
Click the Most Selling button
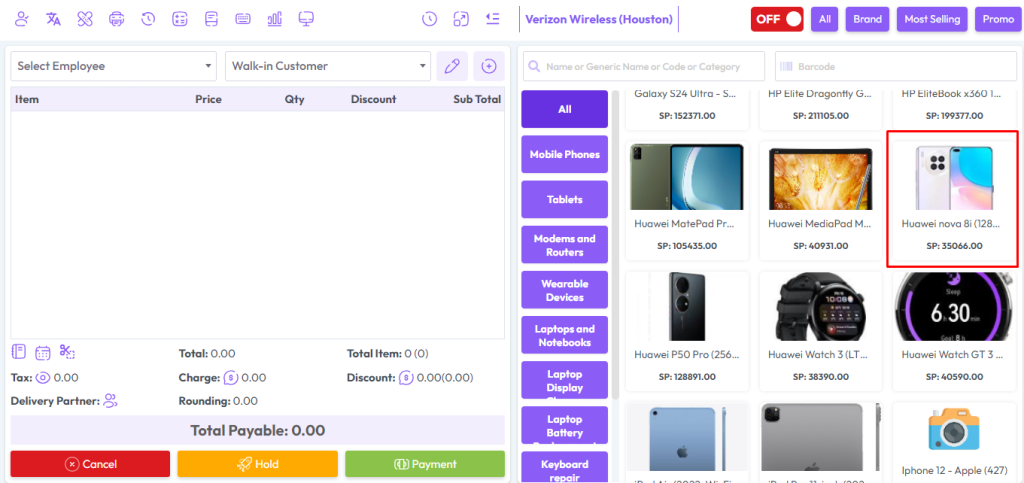click(932, 19)
